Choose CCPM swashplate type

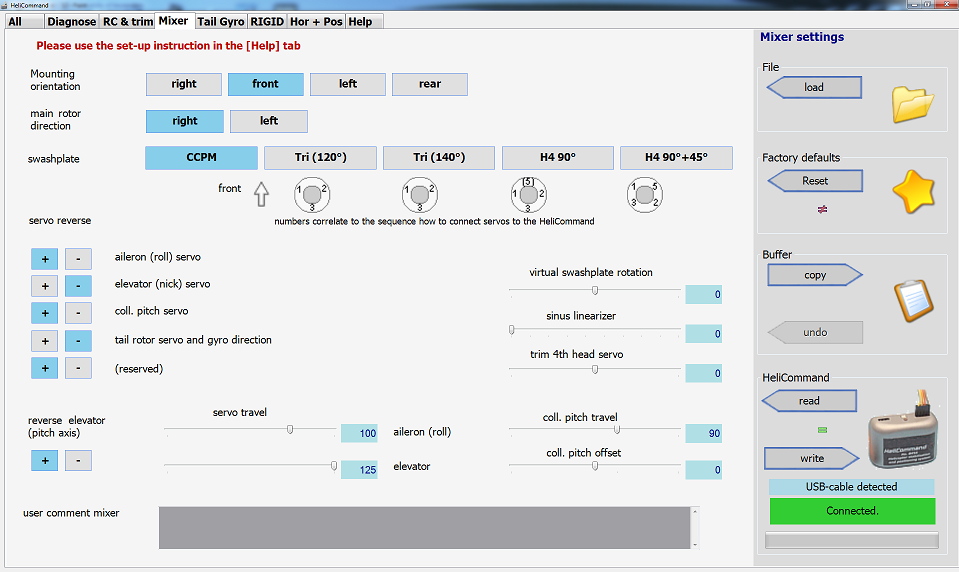coord(201,158)
